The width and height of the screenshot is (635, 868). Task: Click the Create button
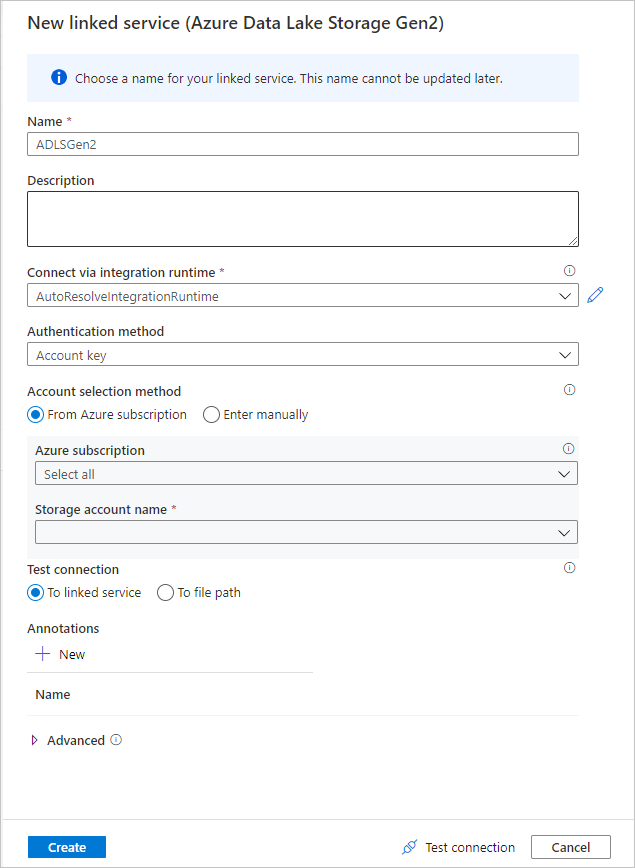(x=66, y=846)
